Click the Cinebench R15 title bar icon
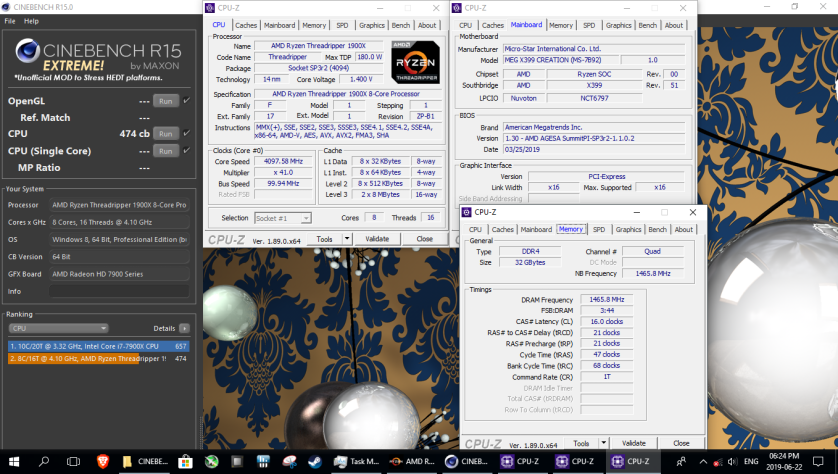838x474 pixels. (x=6, y=7)
